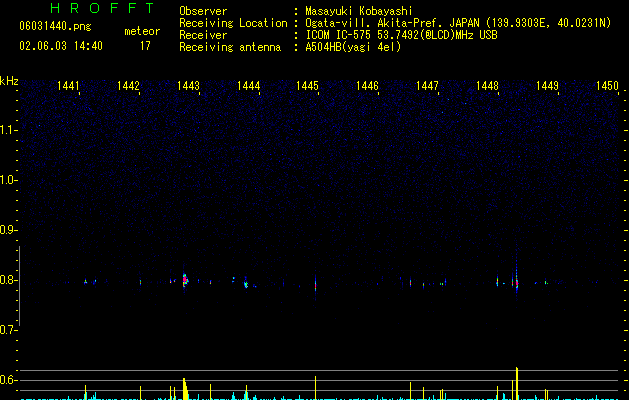Click the 1448 time axis label
Image resolution: width=629 pixels, height=400 pixels.
(x=487, y=85)
